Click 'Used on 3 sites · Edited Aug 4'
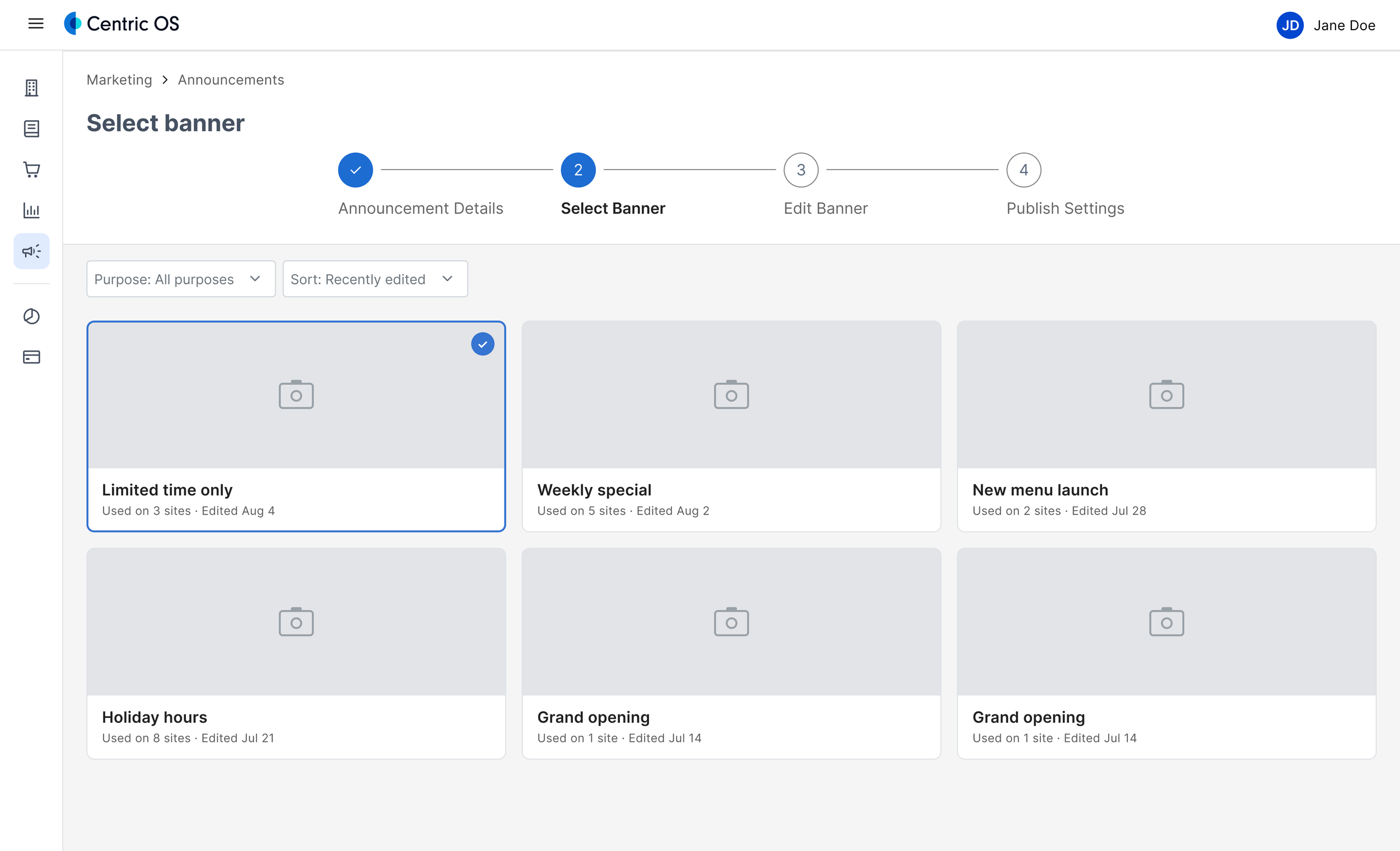 (x=188, y=511)
